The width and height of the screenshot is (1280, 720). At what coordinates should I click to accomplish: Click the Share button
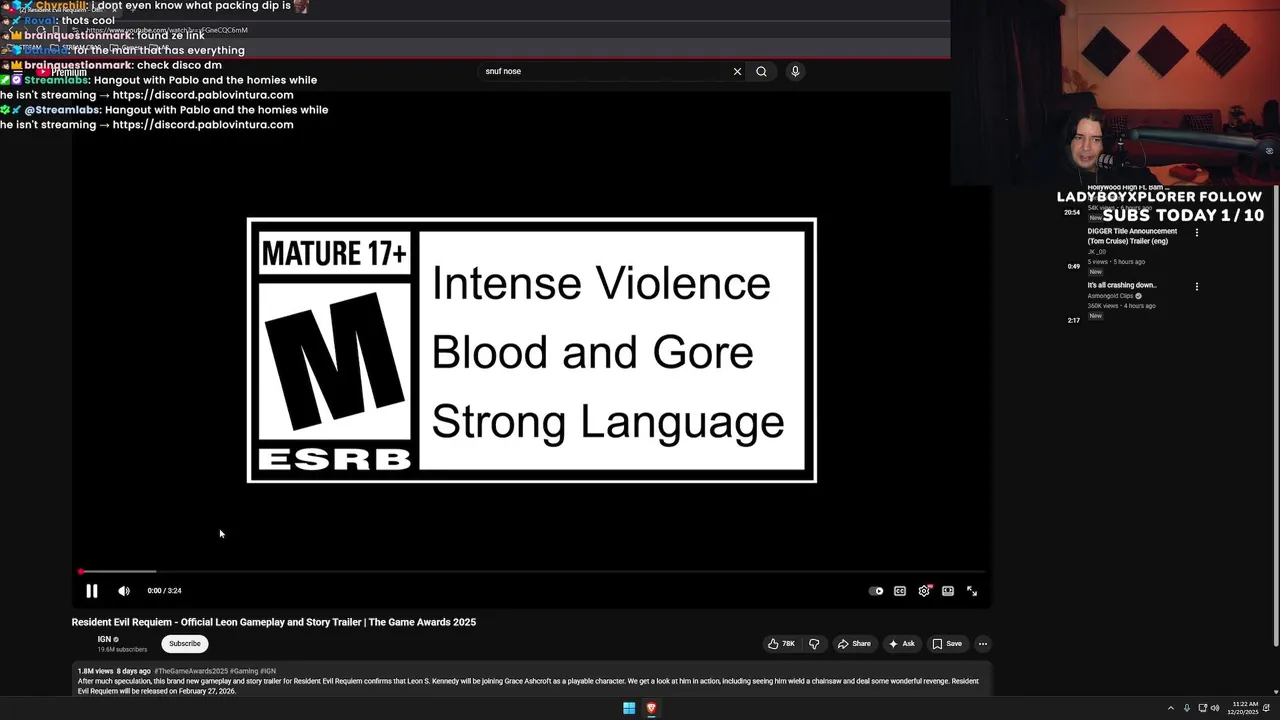coord(854,644)
